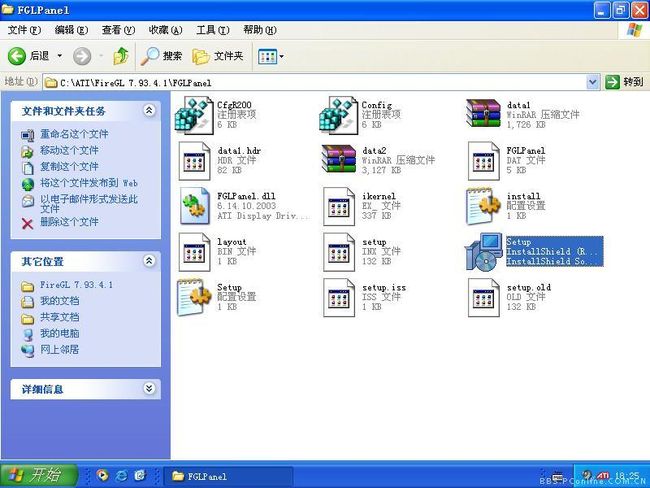The width and height of the screenshot is (650, 488).
Task: Launch Internet Explorer from quick launch
Action: coord(121,475)
